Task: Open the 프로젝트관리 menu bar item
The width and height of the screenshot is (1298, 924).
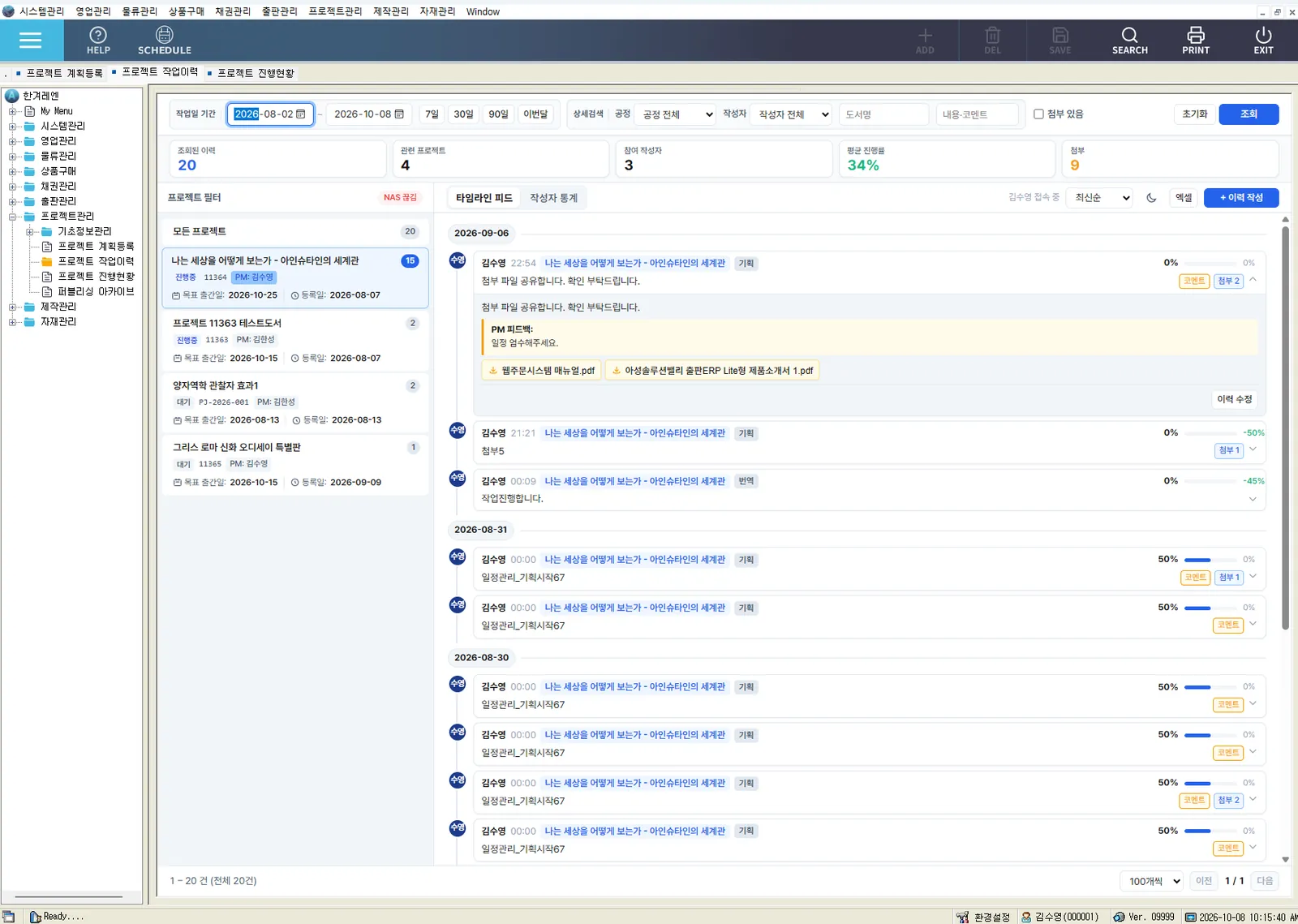Action: click(335, 11)
